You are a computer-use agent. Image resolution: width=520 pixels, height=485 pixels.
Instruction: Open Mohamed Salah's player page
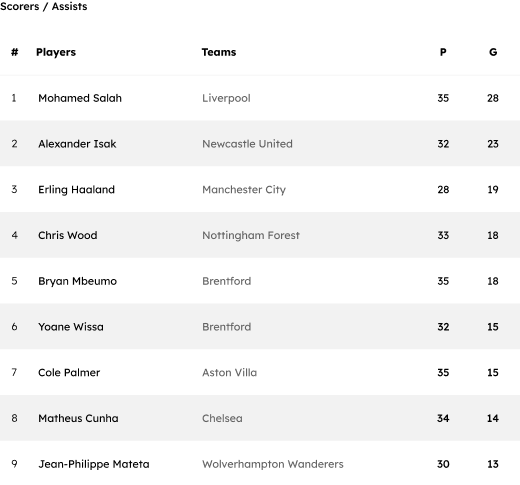(x=80, y=98)
